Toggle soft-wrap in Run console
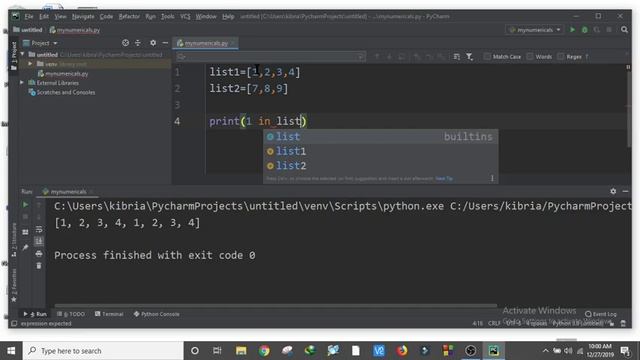 (39, 229)
